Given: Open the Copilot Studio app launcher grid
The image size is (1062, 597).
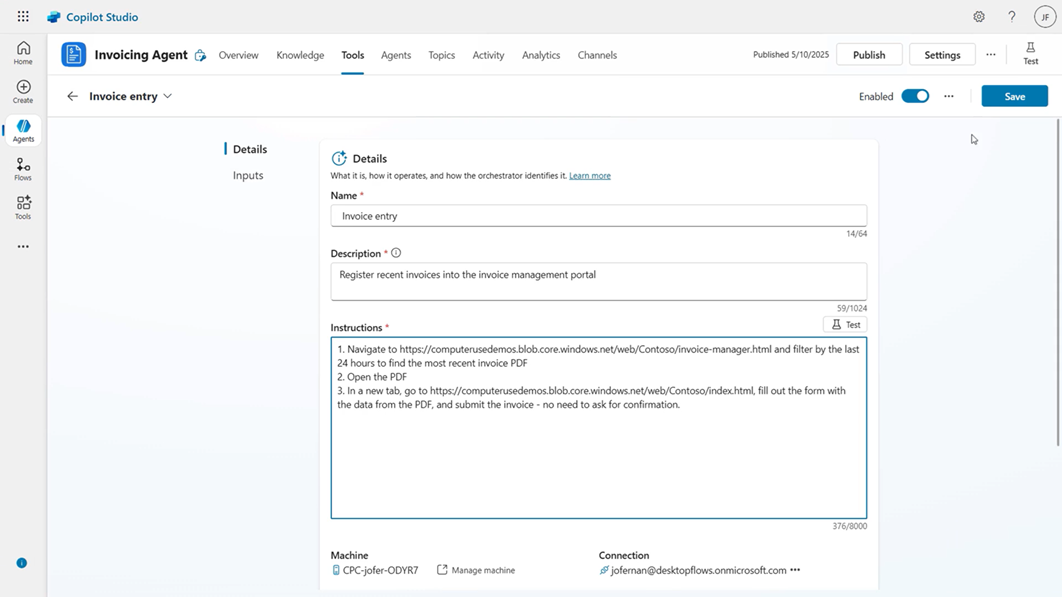Looking at the screenshot, I should [x=22, y=16].
